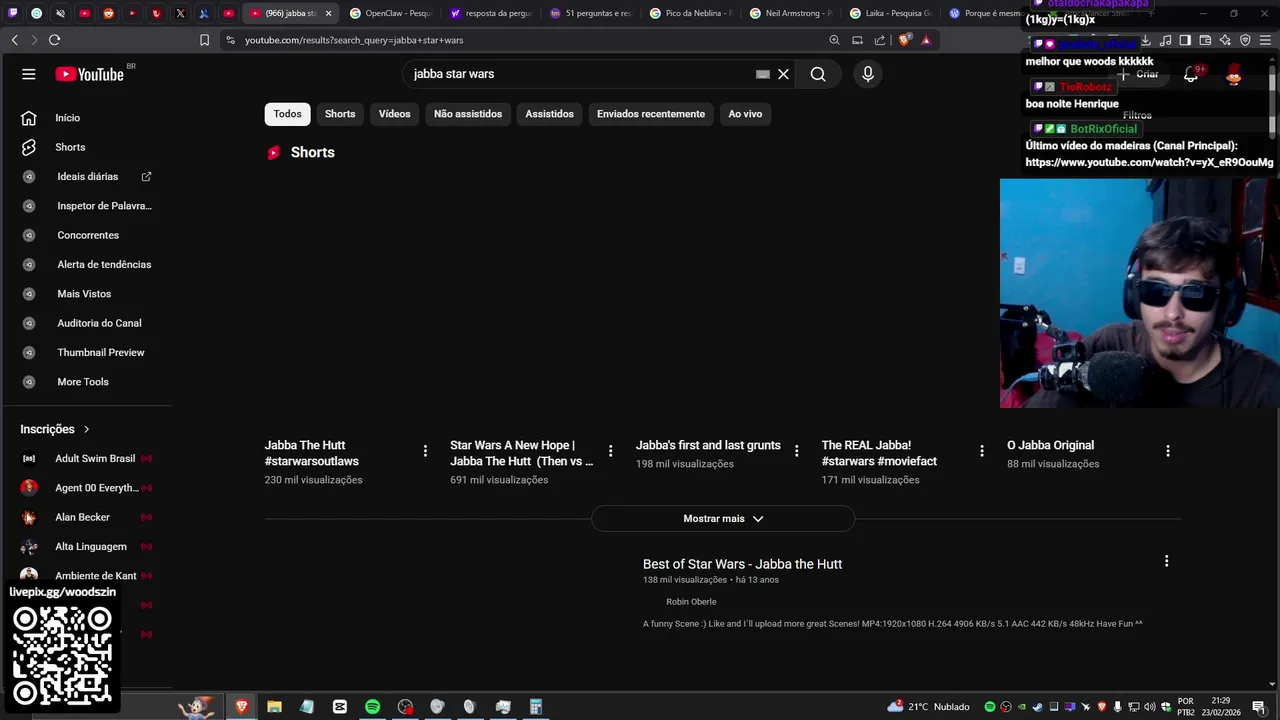Click the share icon in the address bar
Viewport: 1280px width, 720px height.
[880, 40]
